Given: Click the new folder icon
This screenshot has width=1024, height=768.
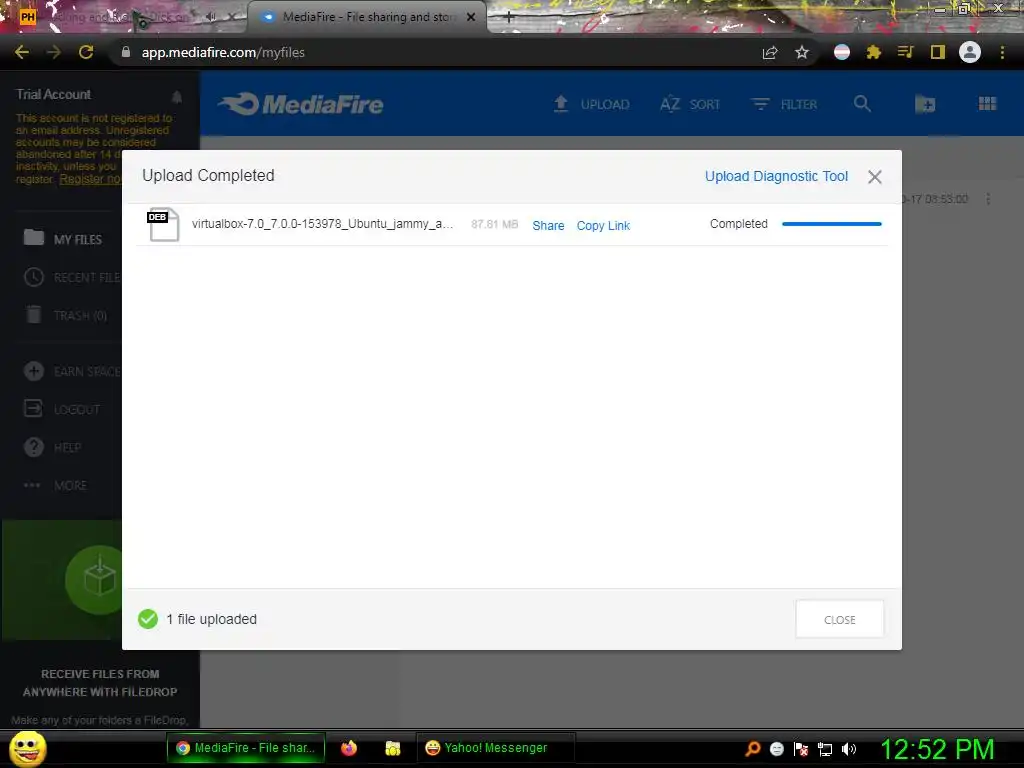Looking at the screenshot, I should tap(925, 104).
